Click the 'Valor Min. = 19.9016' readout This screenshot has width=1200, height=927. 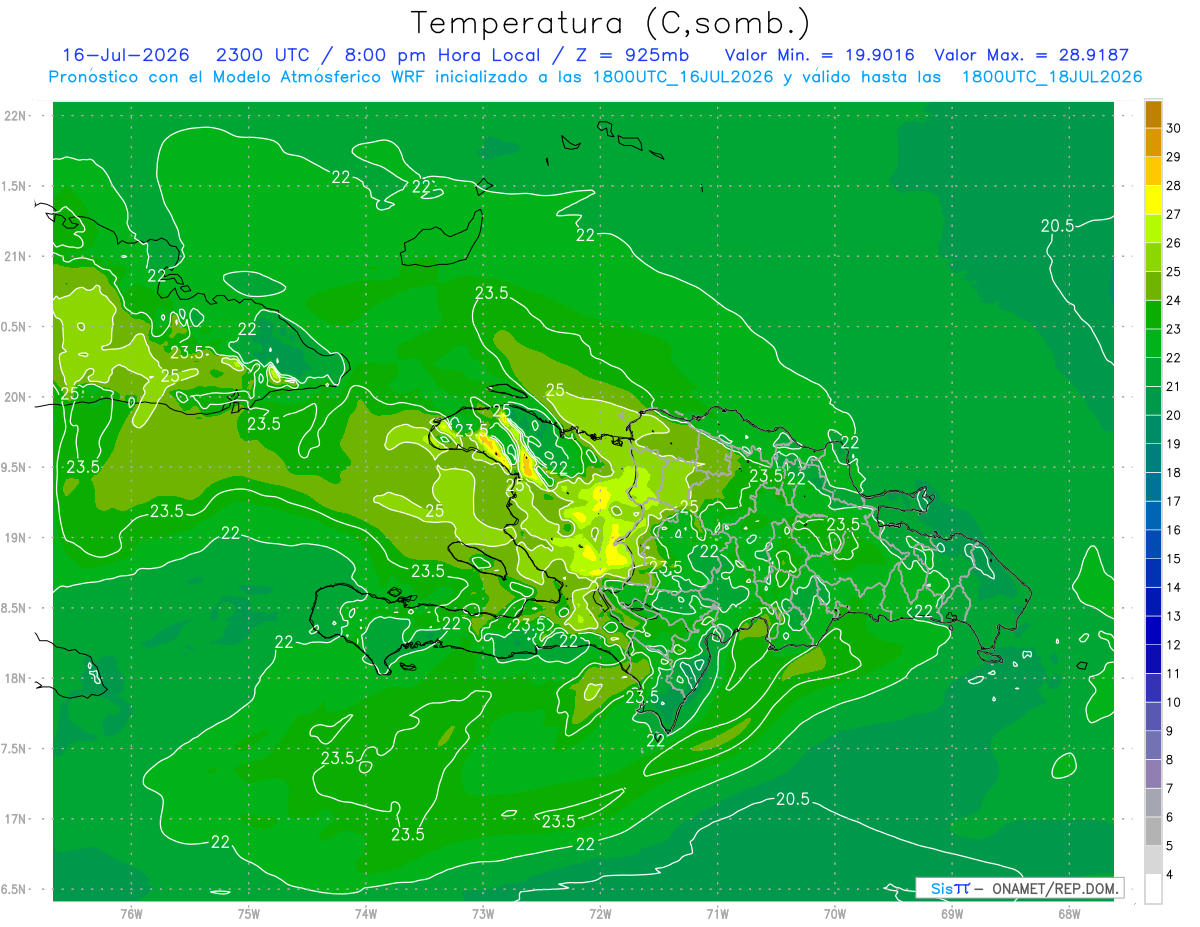[819, 55]
